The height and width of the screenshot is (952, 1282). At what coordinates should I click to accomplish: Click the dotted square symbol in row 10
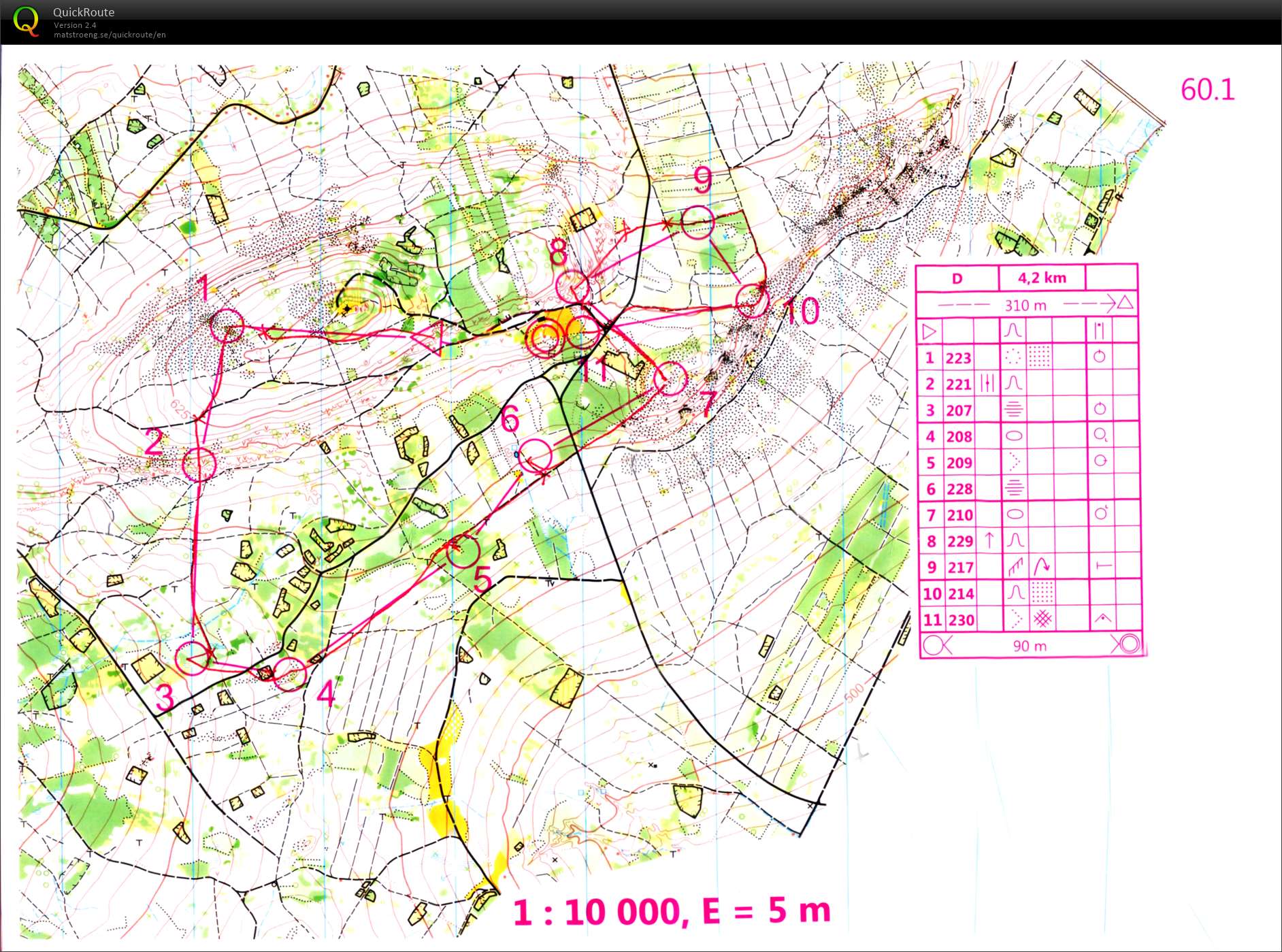1042,592
